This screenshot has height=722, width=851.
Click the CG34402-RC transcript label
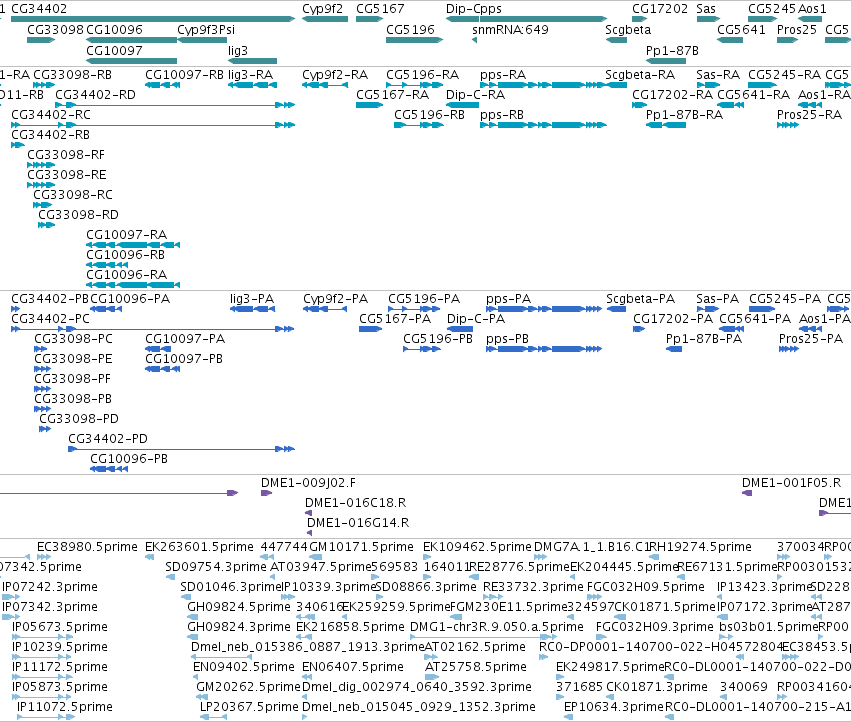51,115
